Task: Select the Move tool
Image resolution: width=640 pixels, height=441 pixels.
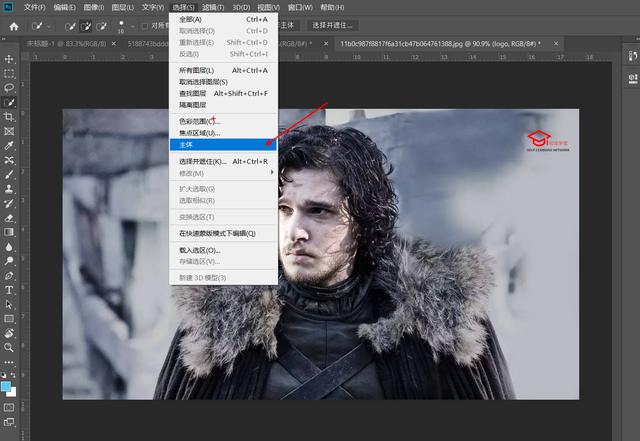Action: pyautogui.click(x=9, y=59)
